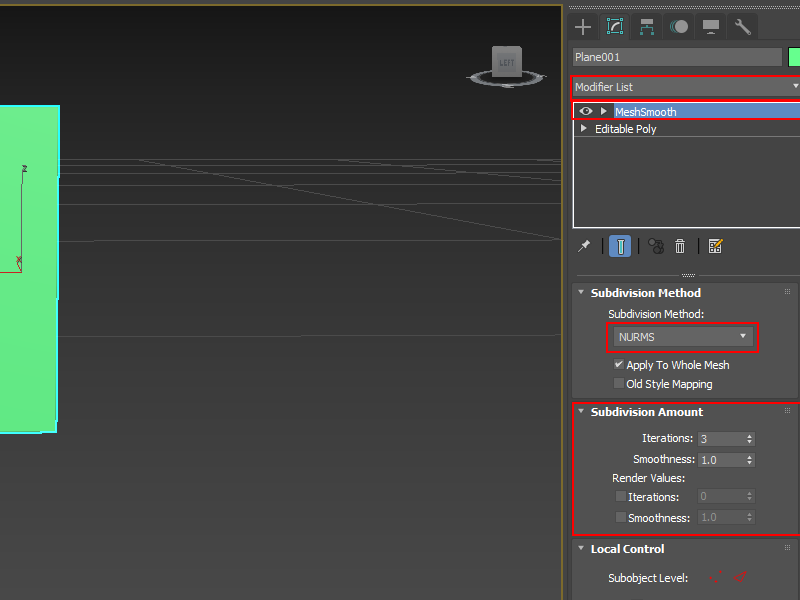800x600 pixels.
Task: Enable Render Values Iterations checkbox
Action: coord(620,496)
